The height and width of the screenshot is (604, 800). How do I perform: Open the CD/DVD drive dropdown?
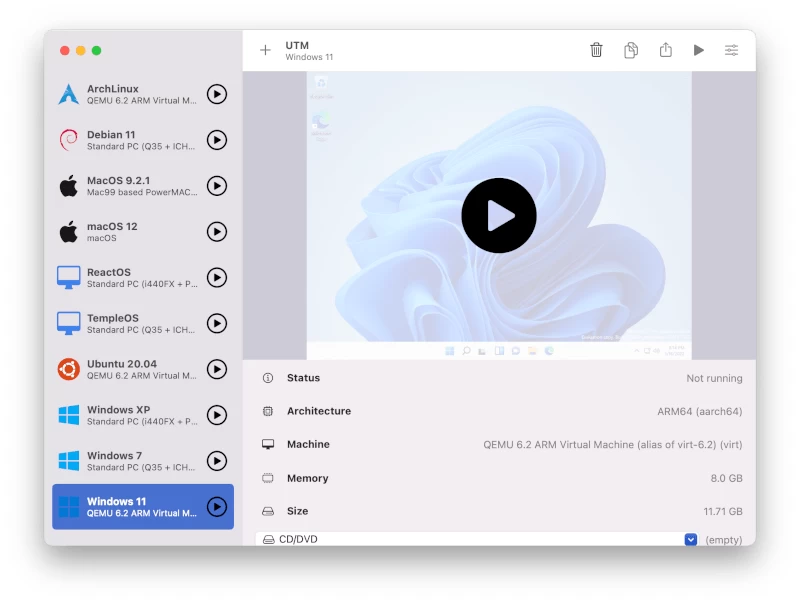690,539
